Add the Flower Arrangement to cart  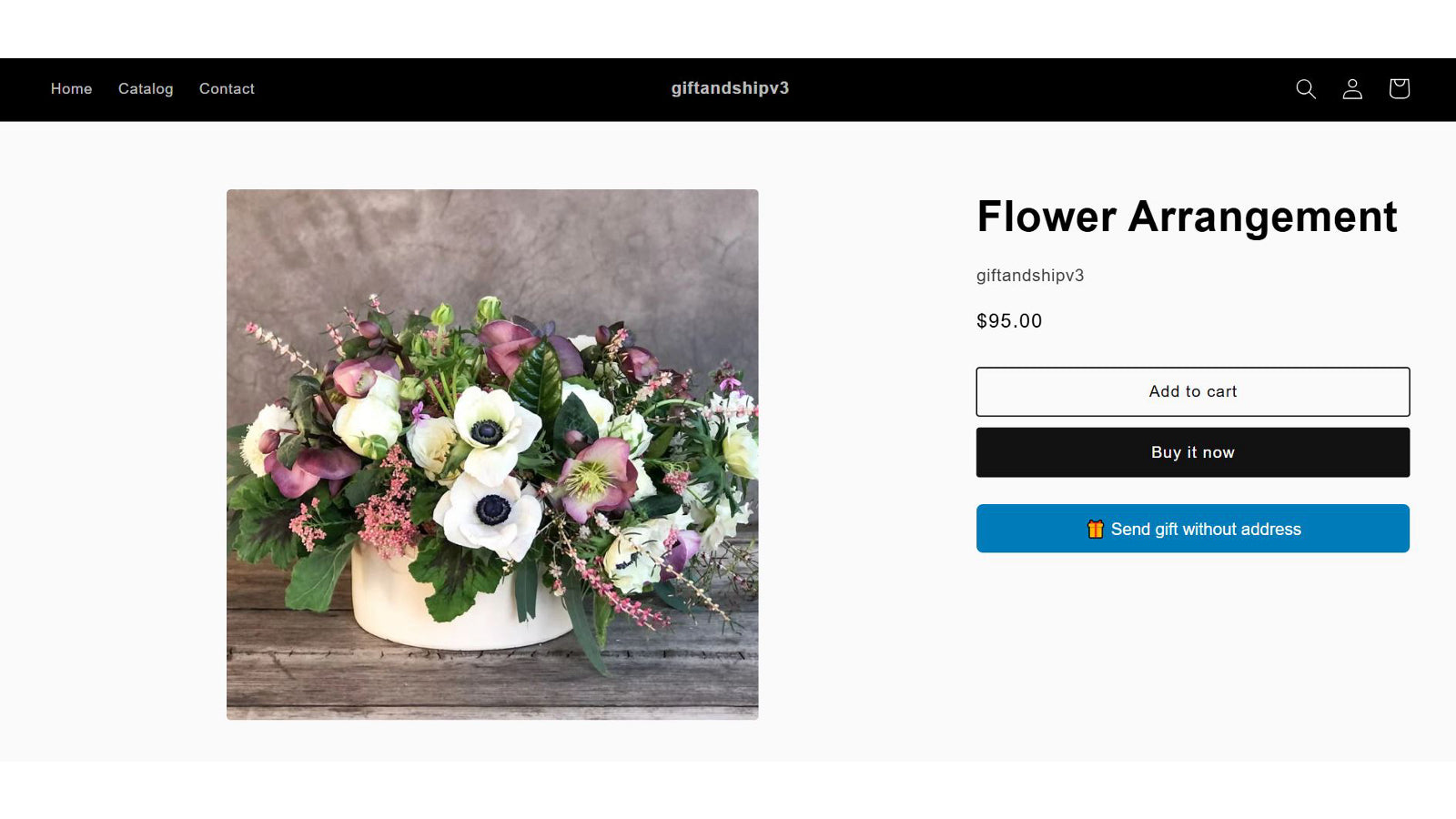1192,391
